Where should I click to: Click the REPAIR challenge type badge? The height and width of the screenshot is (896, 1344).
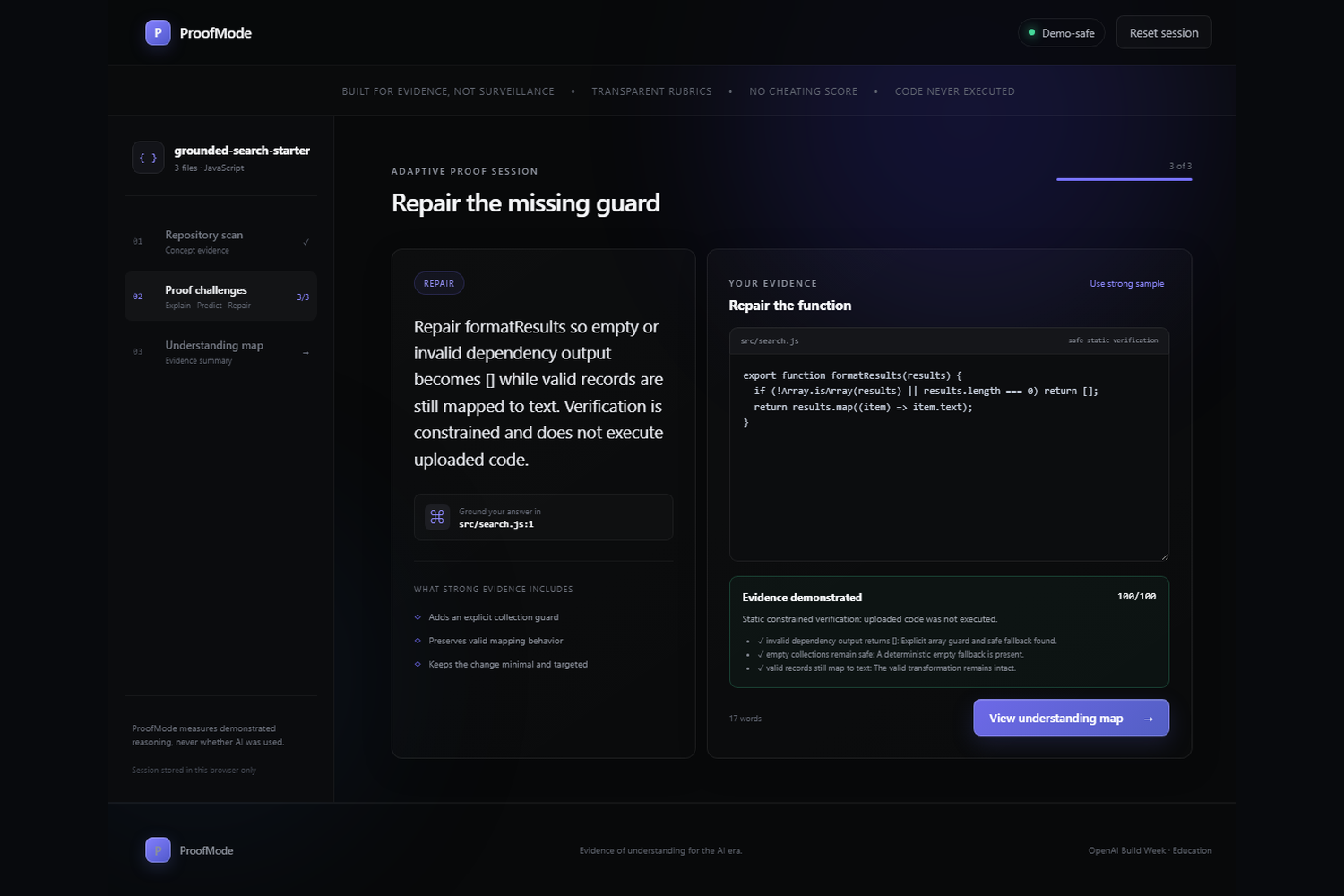tap(439, 283)
